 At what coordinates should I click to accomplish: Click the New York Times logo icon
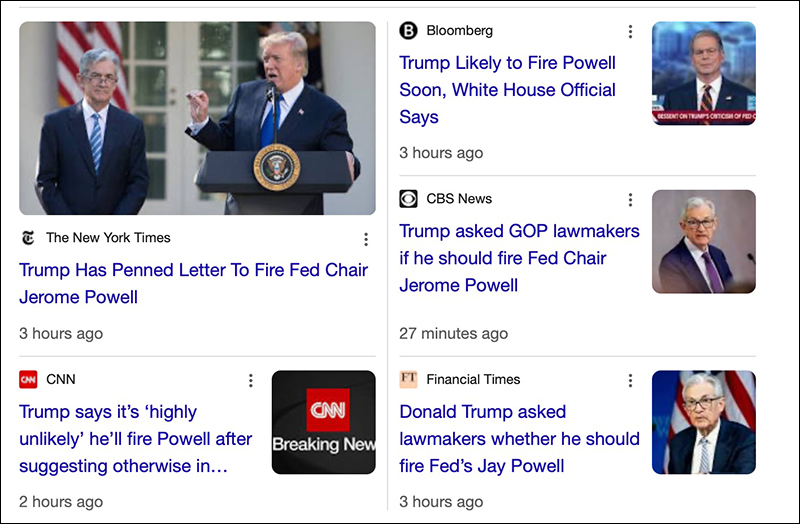28,238
